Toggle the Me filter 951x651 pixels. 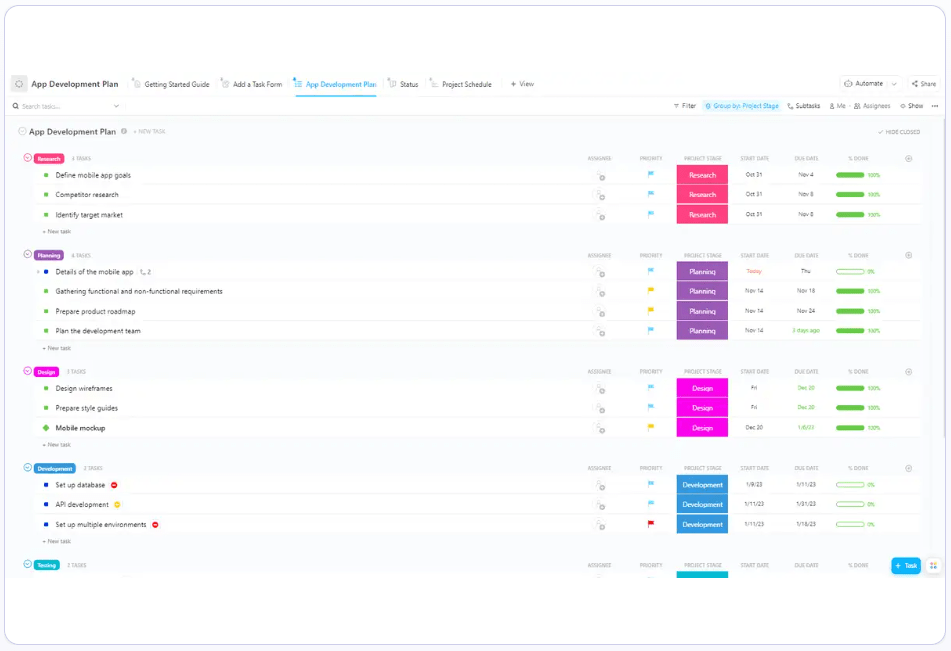837,106
